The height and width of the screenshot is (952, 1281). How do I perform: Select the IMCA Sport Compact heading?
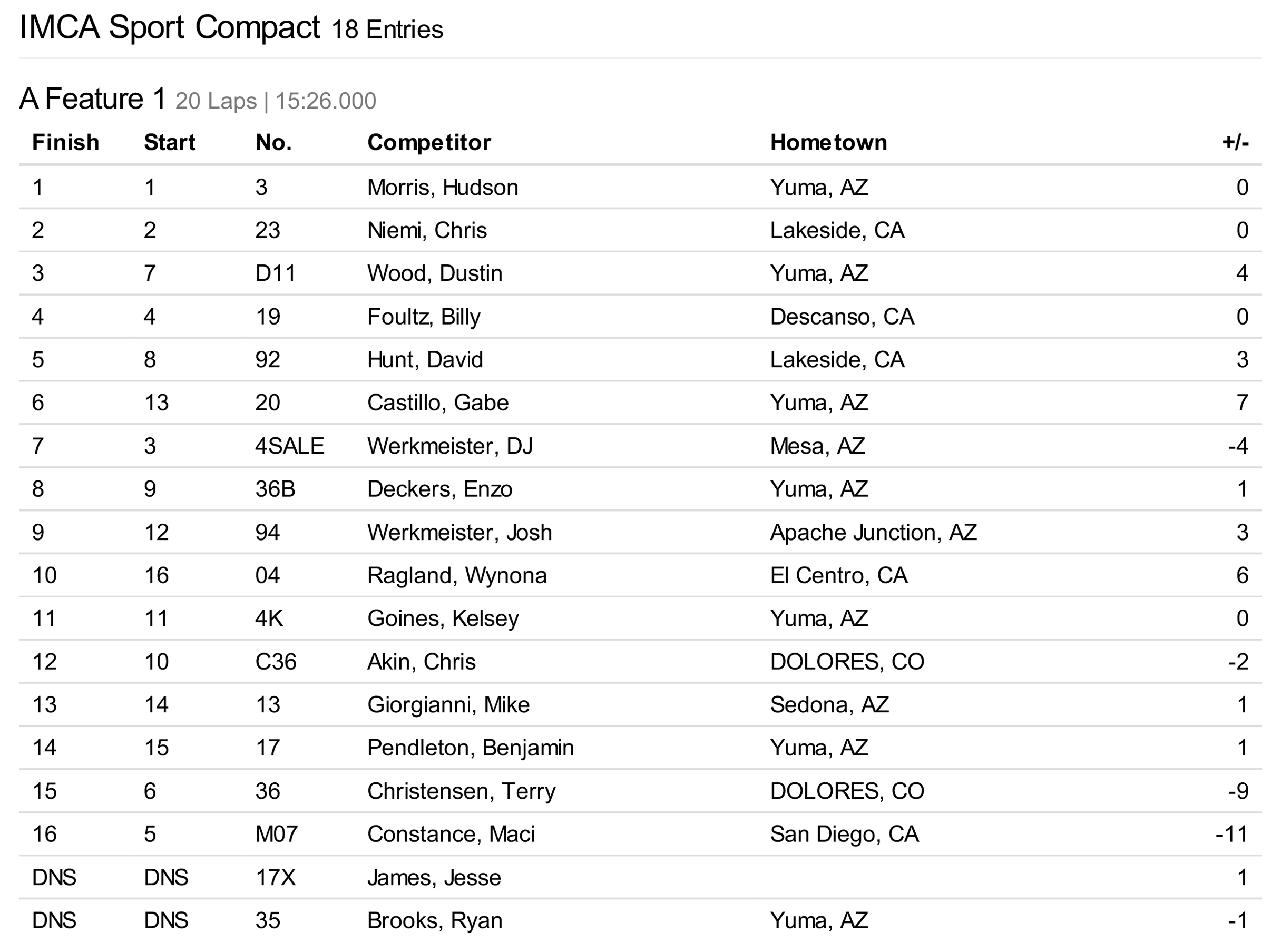coord(170,28)
